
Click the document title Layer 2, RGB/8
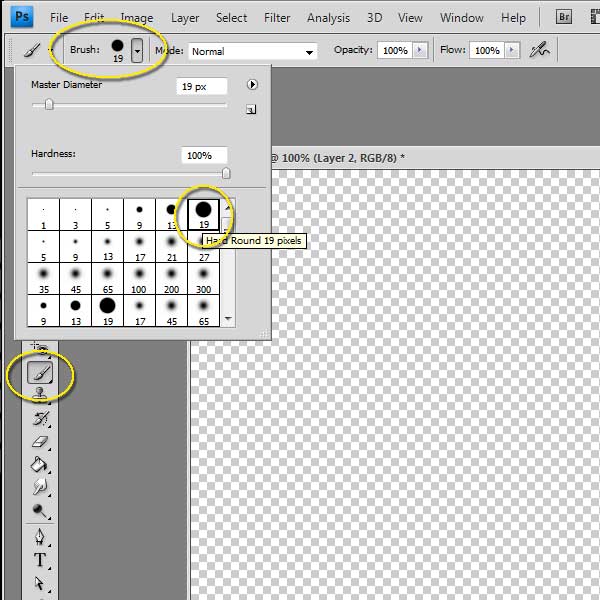point(355,158)
